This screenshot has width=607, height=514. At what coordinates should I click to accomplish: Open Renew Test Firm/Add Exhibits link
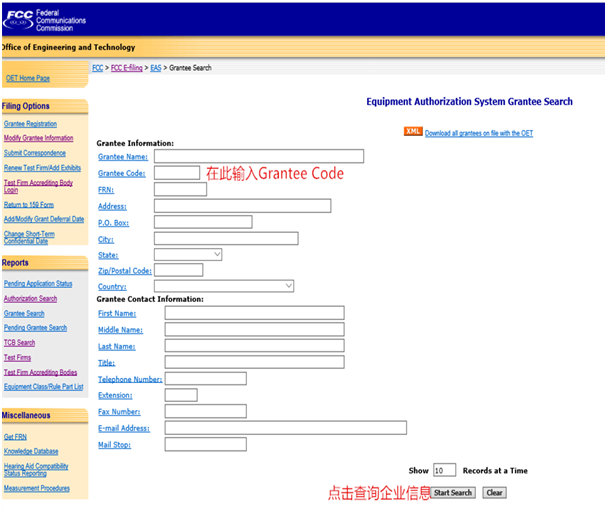[43, 168]
